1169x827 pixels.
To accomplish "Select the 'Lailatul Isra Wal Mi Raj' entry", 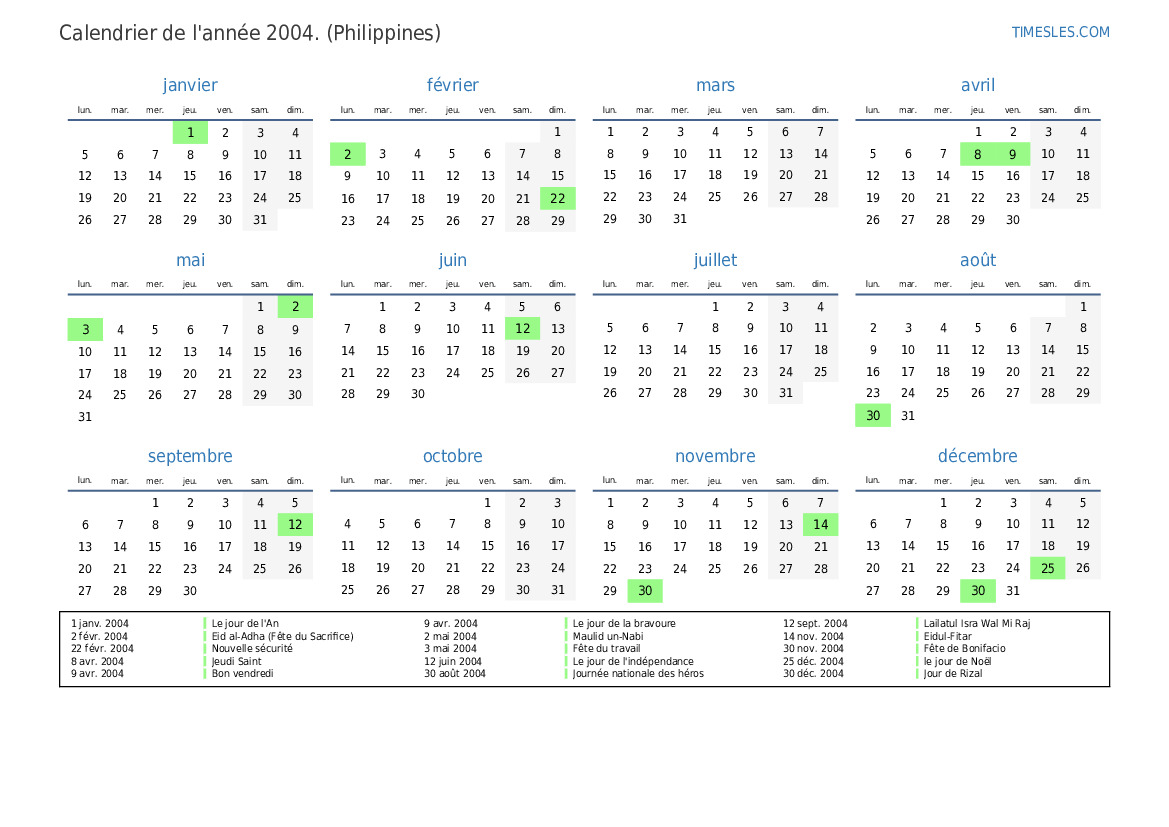I will pos(976,623).
